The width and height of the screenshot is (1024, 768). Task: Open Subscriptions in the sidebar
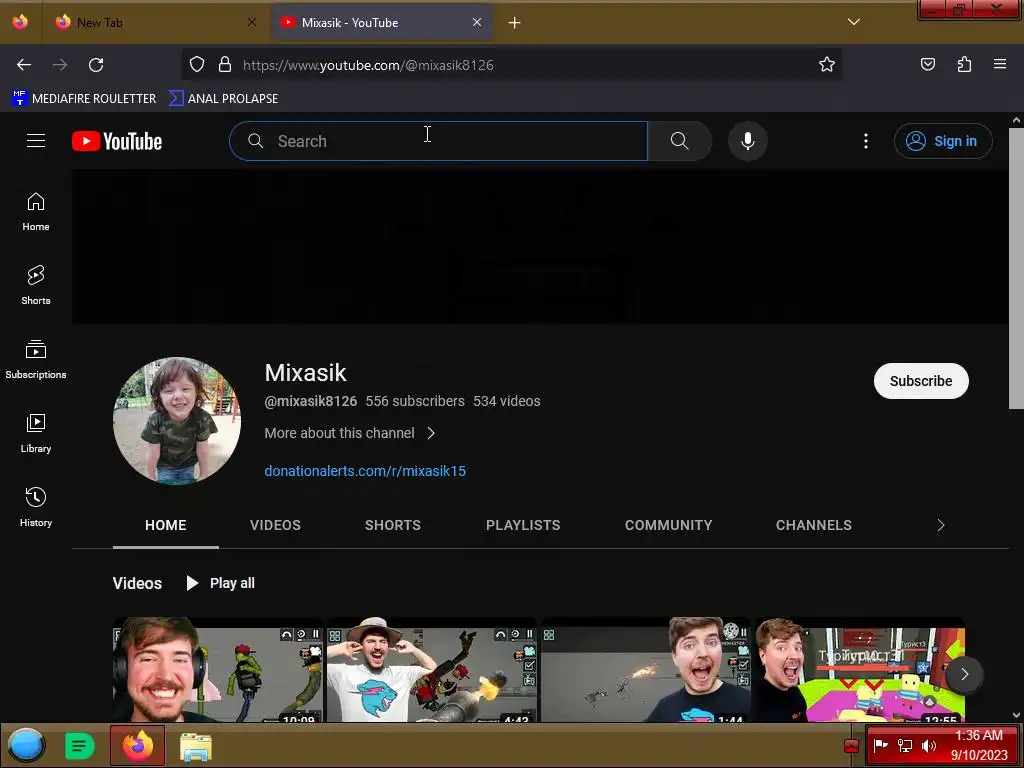tap(36, 360)
